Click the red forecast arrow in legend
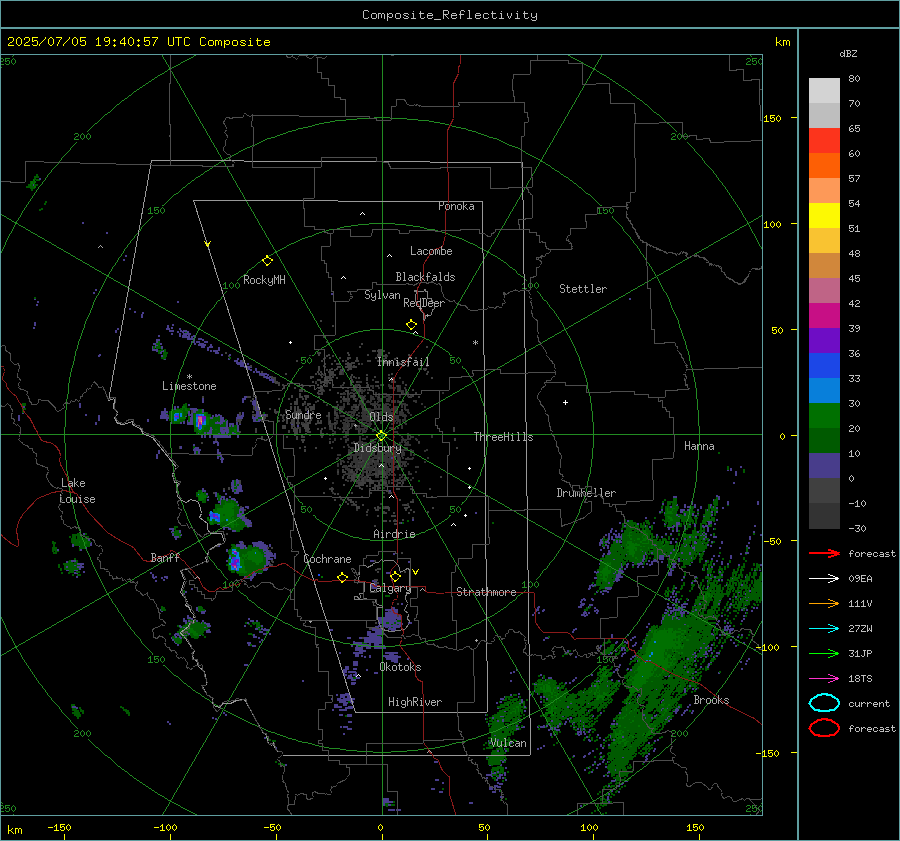The height and width of the screenshot is (841, 900). tap(824, 553)
